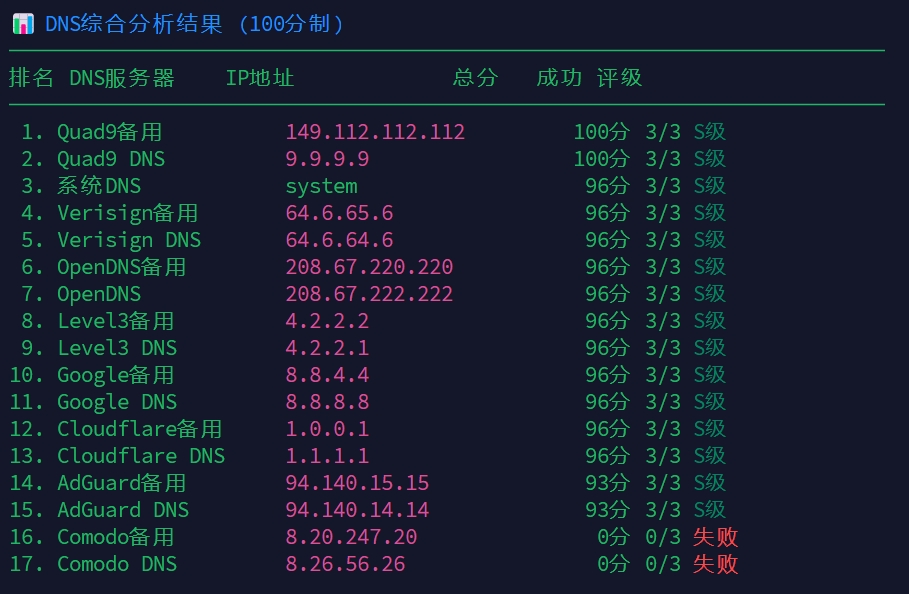909x594 pixels.
Task: Select the IP address 94.140.15.15
Action: (357, 483)
